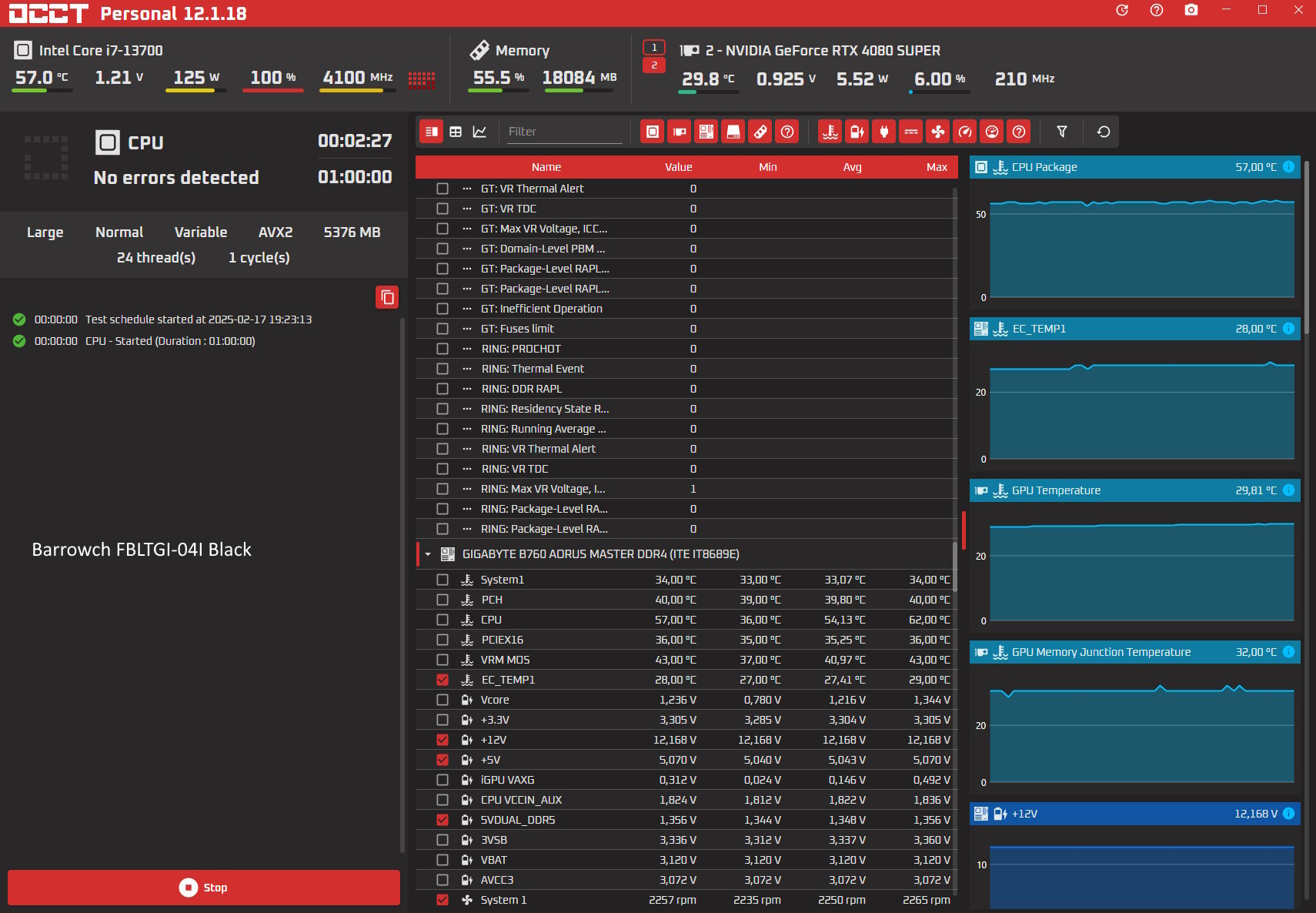The height and width of the screenshot is (913, 1316).
Task: Select GPU 2 in the GPU selector
Action: coord(654,65)
